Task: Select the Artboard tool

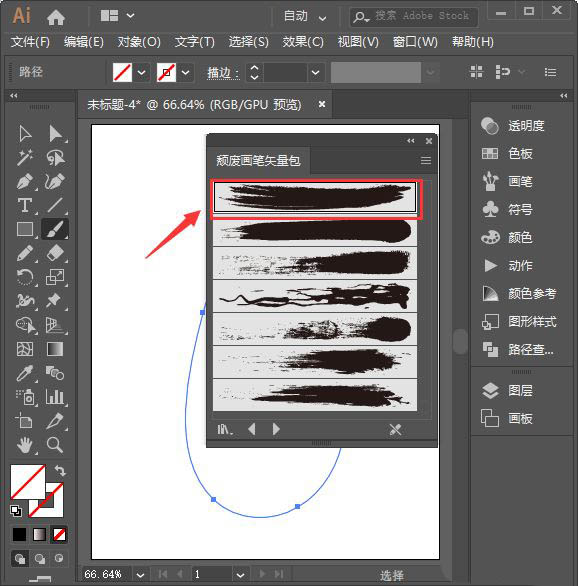Action: tap(25, 421)
